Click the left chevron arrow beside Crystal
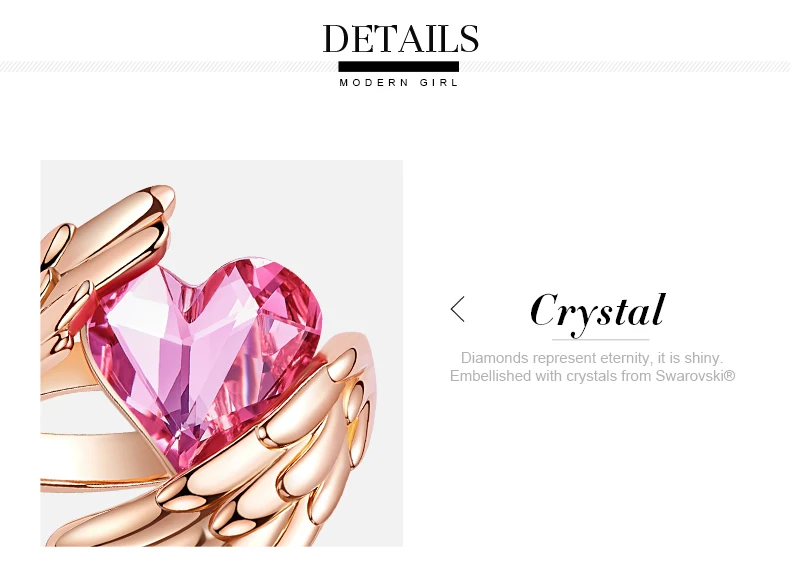Screen dimensions: 790x563 (x=457, y=309)
